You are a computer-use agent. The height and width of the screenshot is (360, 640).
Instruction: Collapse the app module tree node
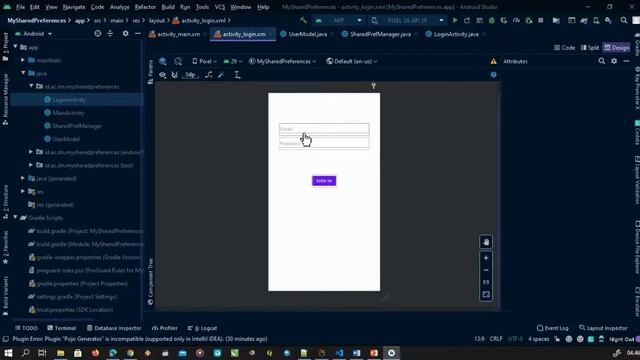[16, 47]
